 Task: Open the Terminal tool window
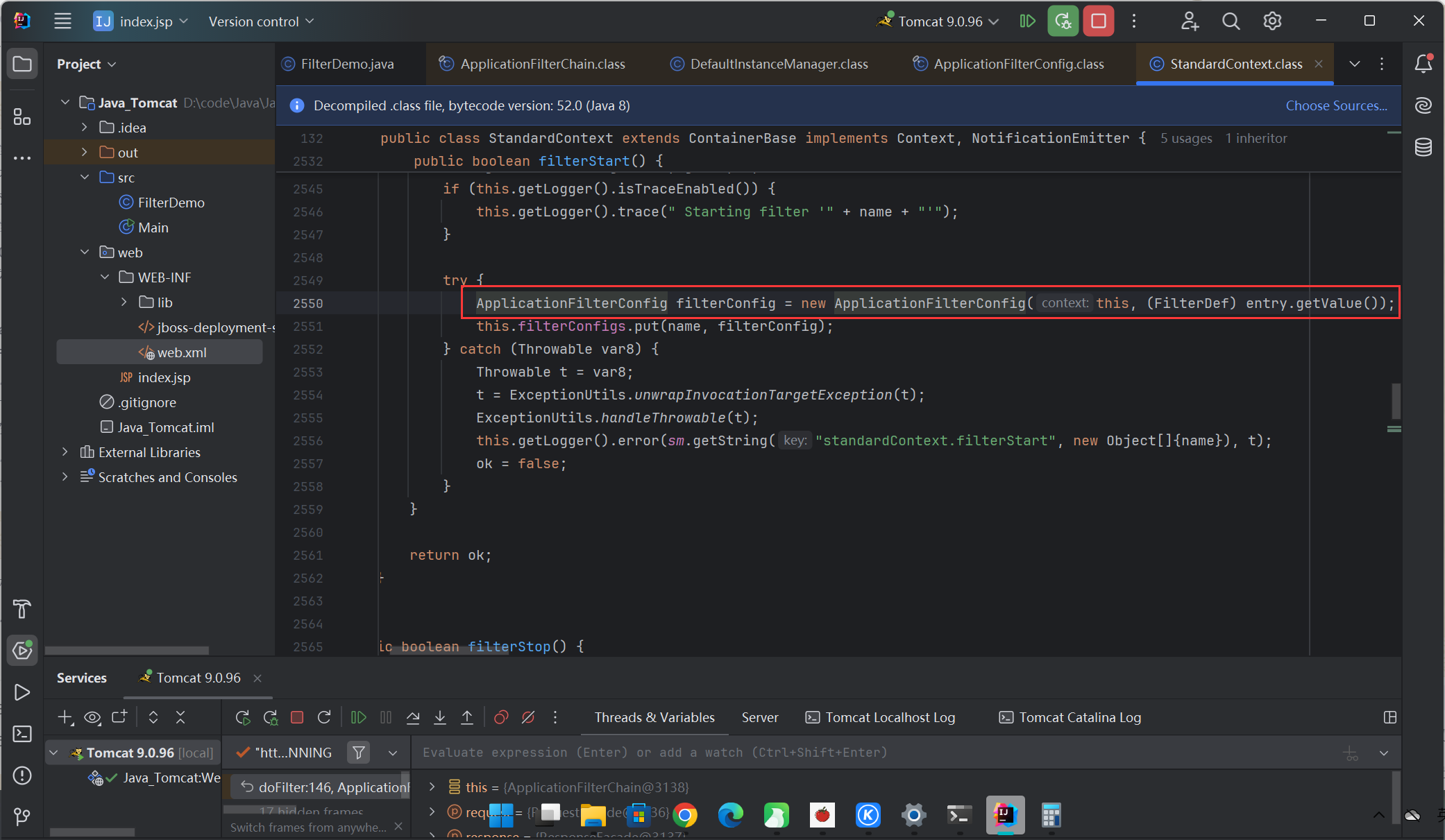(x=22, y=734)
